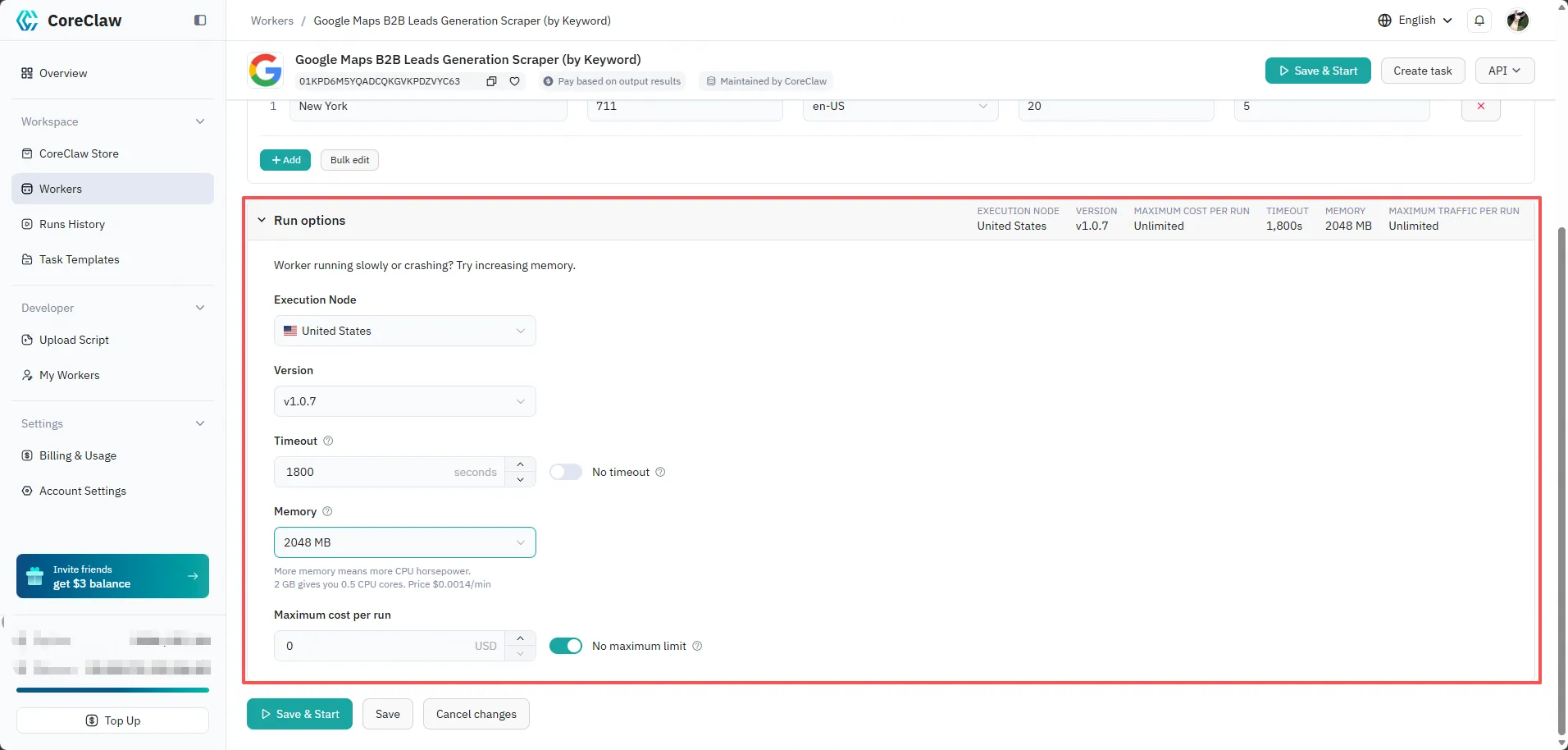Click the Save button
This screenshot has height=750, width=1568.
[388, 714]
